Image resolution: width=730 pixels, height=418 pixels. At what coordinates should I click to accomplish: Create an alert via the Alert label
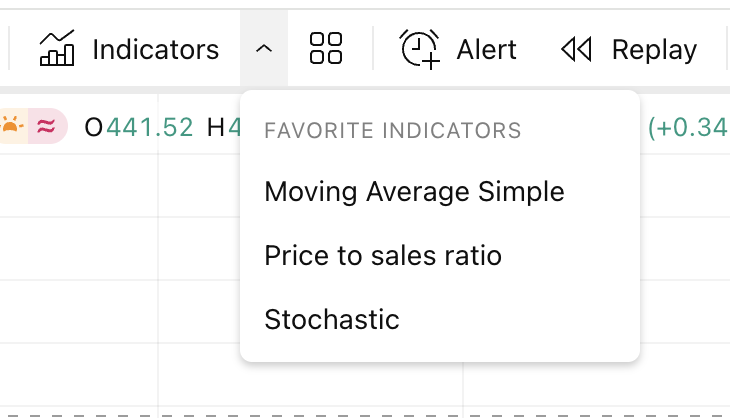(x=486, y=49)
